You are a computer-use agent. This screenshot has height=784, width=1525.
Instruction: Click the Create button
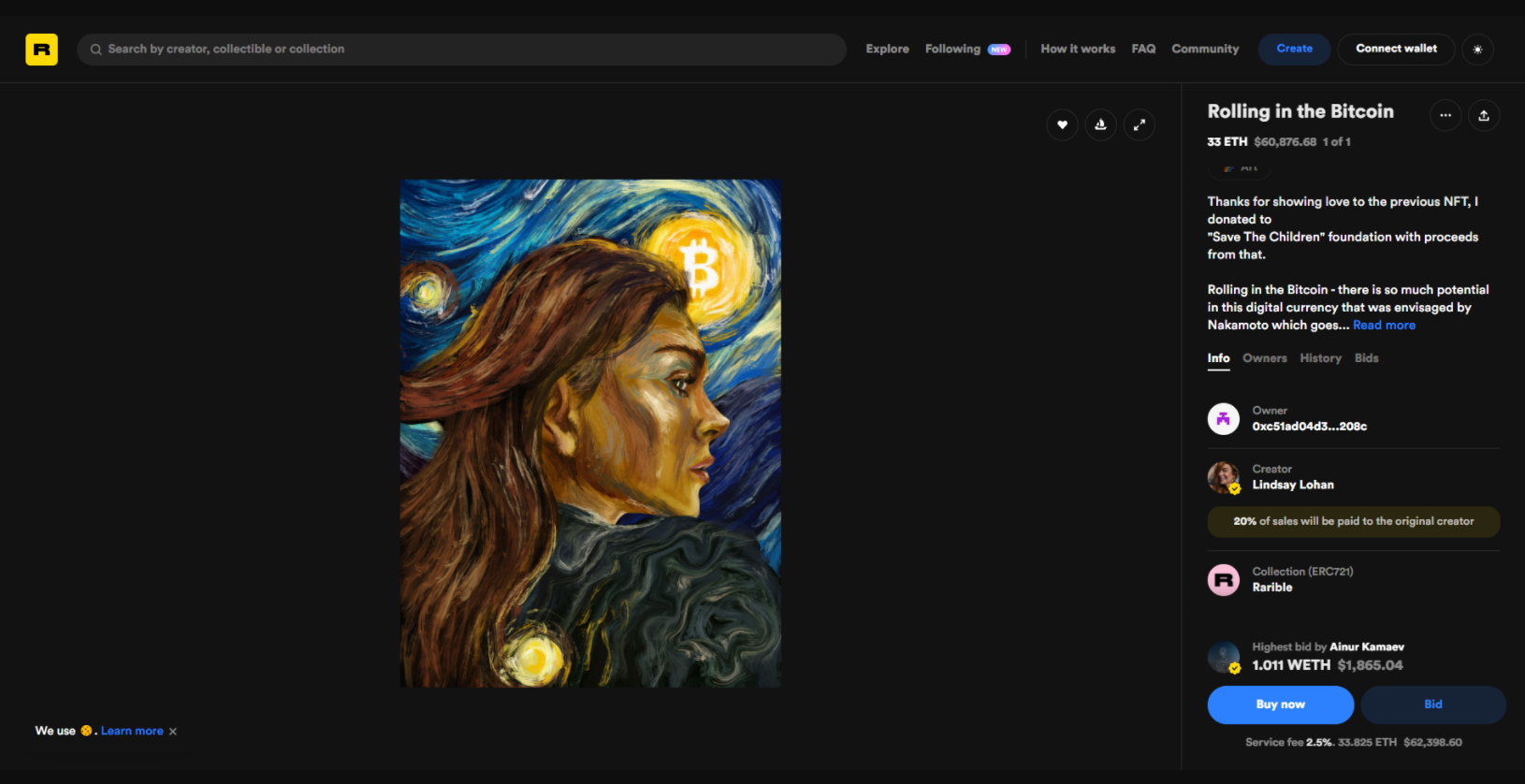[x=1294, y=49]
